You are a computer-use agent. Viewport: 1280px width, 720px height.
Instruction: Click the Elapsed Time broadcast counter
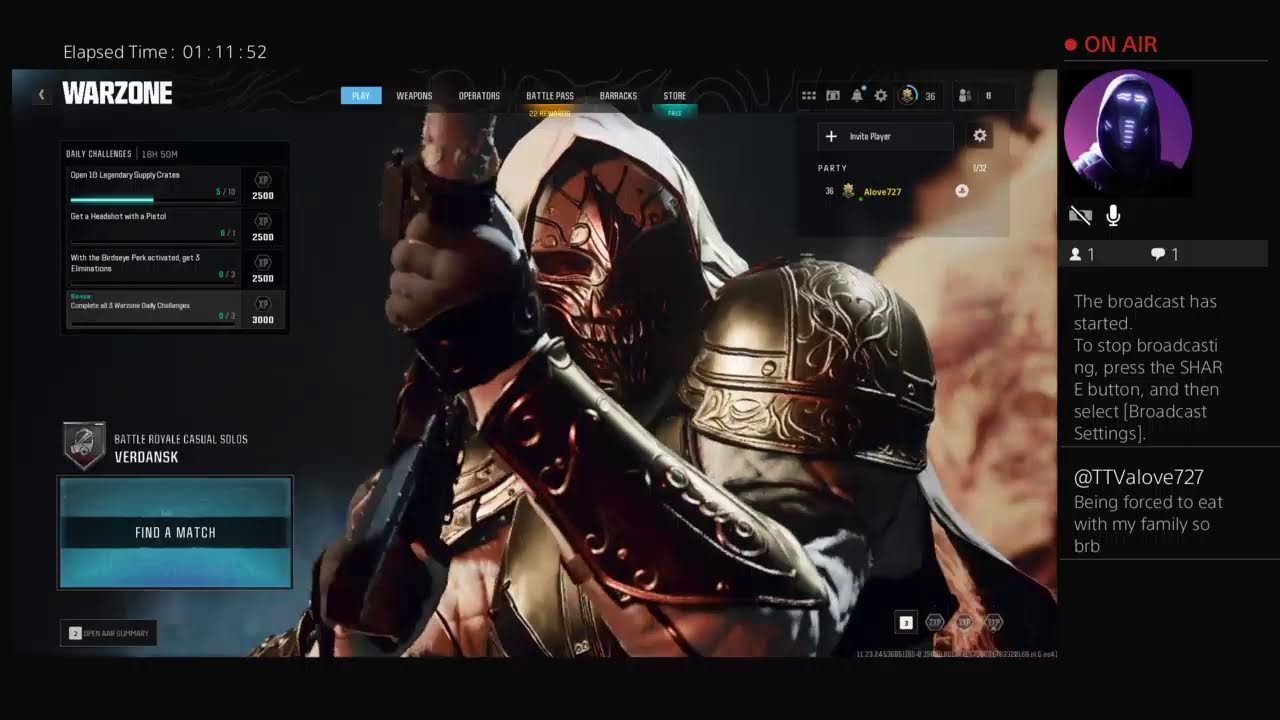pos(165,52)
